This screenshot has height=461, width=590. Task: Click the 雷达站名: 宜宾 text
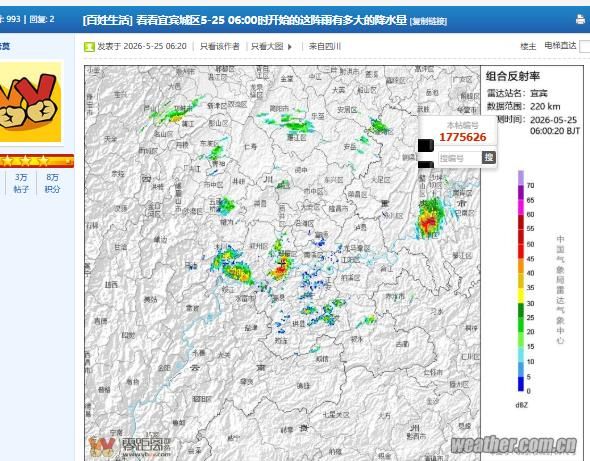(x=517, y=93)
